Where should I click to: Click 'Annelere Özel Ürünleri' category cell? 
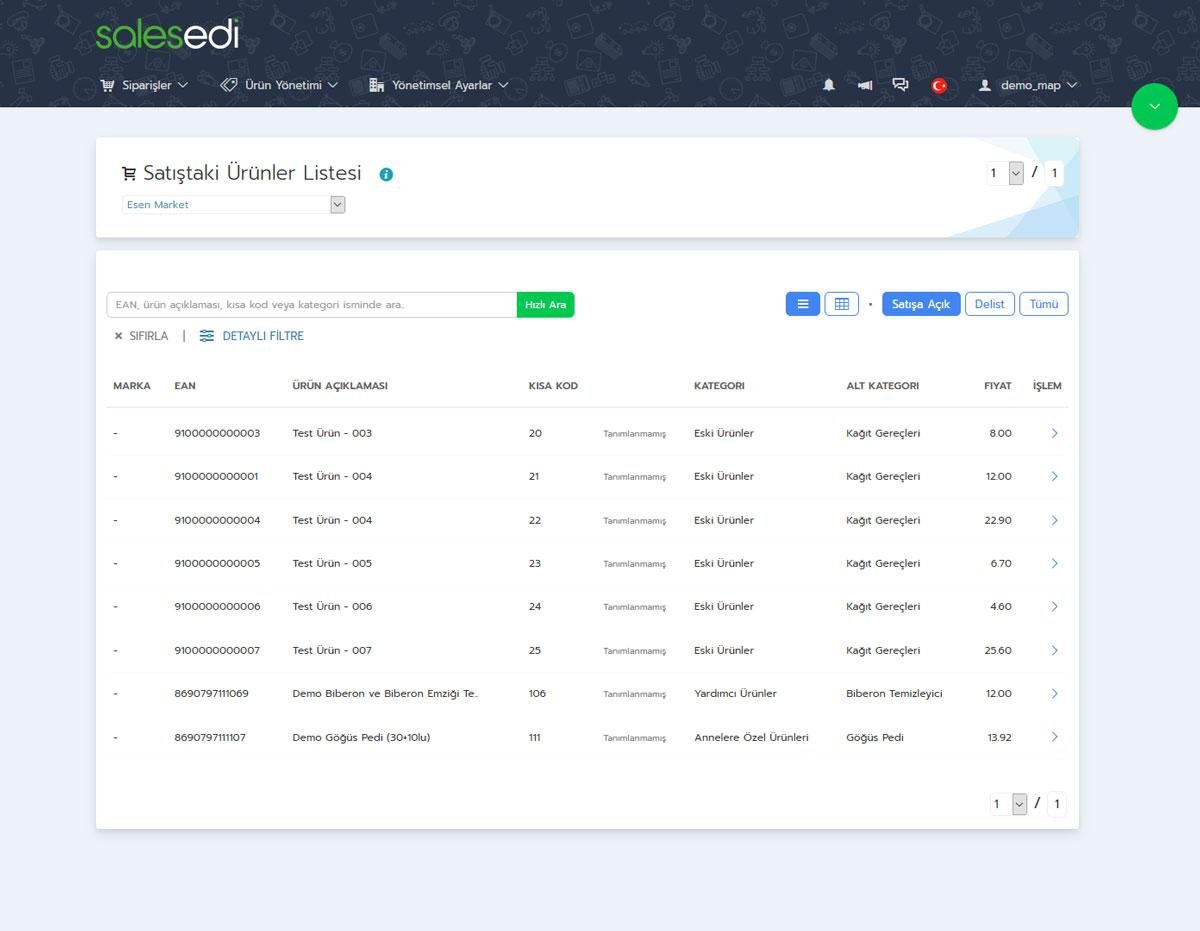(751, 737)
